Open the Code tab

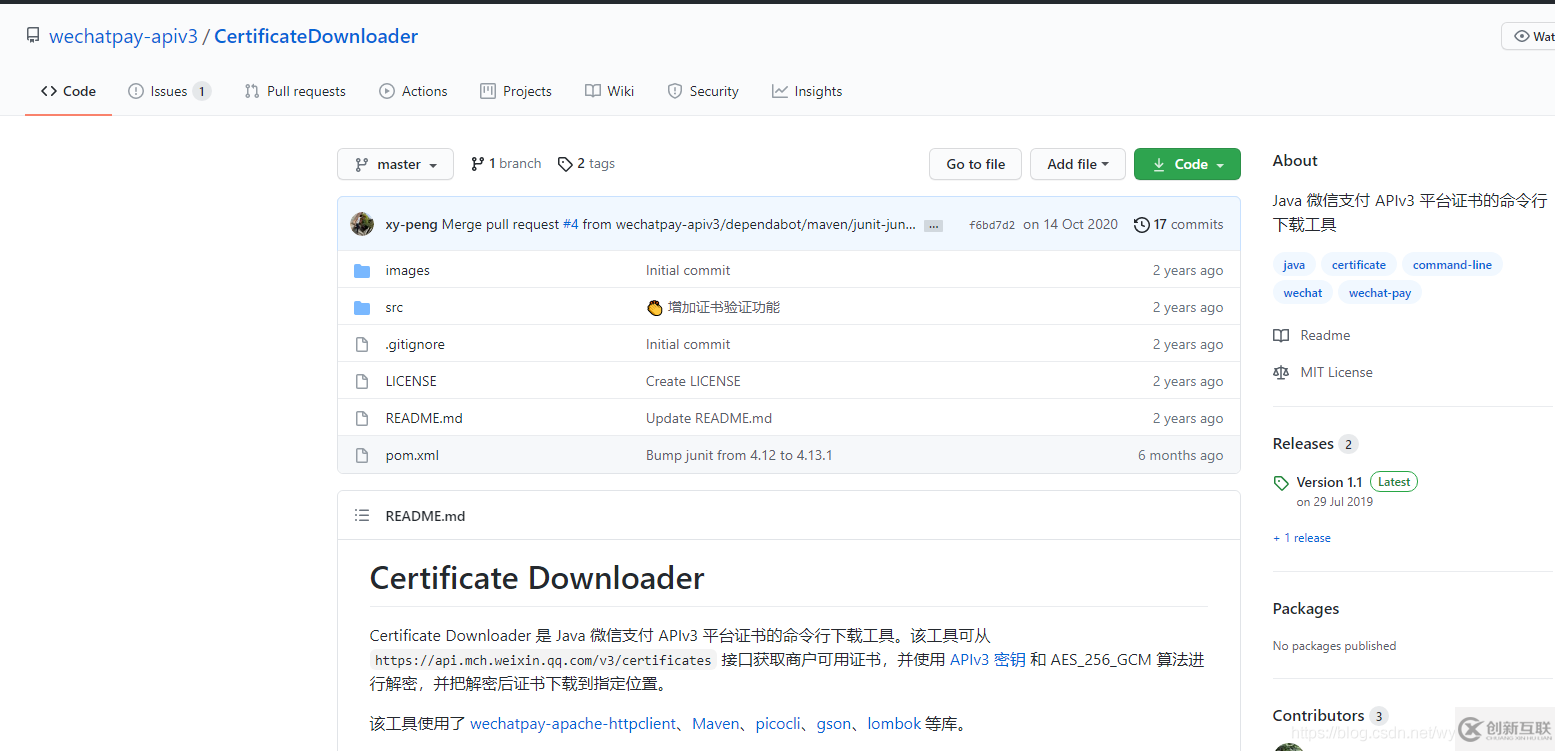[68, 91]
